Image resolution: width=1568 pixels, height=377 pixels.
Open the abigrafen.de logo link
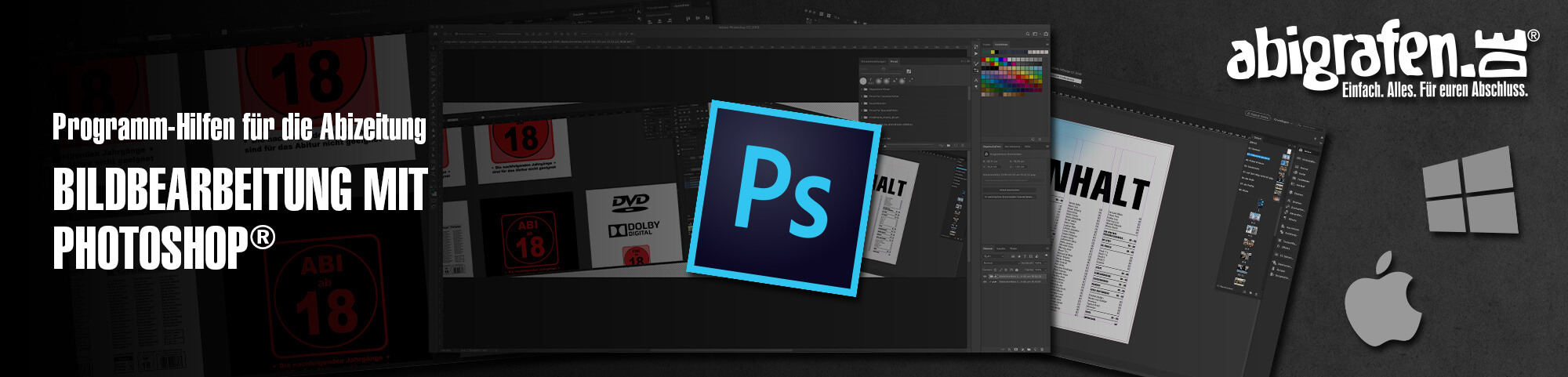pos(1382,58)
